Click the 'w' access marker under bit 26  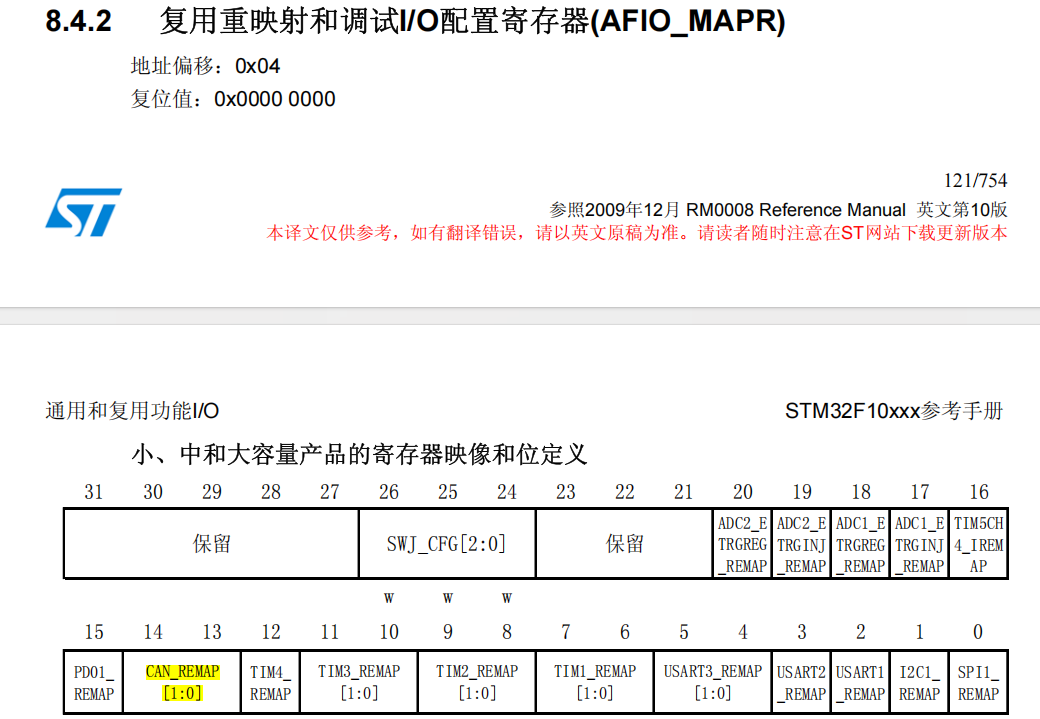coord(389,598)
